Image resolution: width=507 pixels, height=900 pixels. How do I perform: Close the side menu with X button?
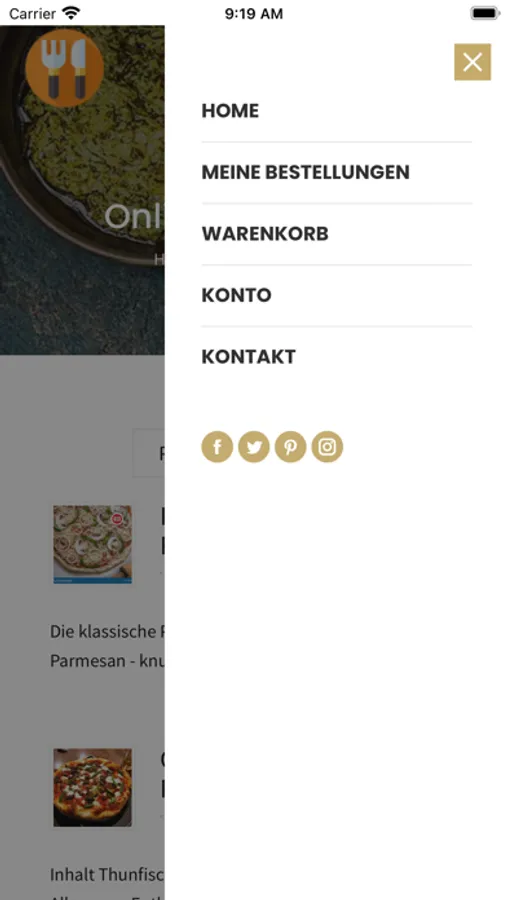point(472,62)
